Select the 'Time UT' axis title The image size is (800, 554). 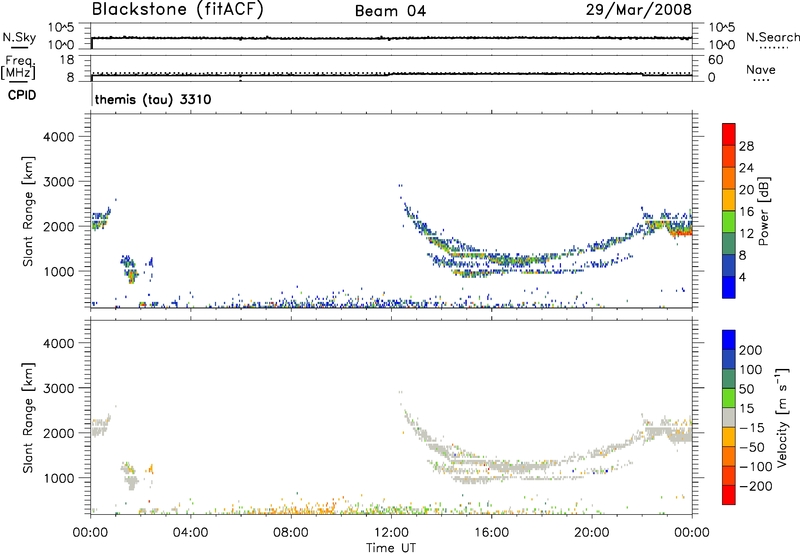(x=391, y=547)
